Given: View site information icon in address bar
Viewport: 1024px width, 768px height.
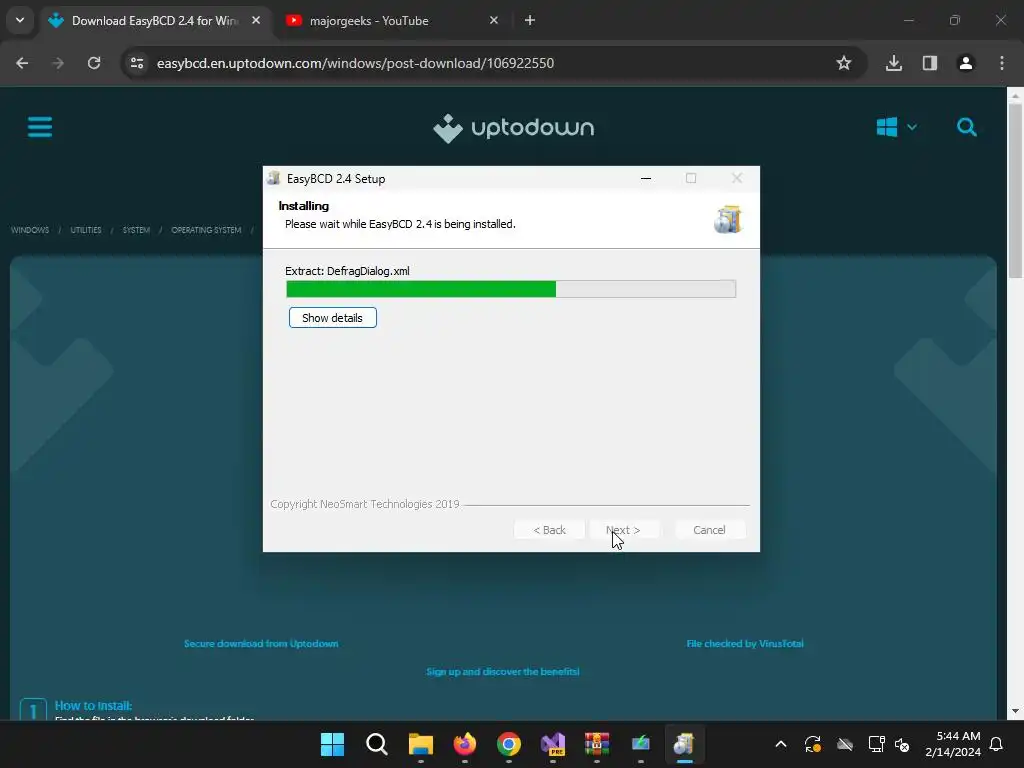Looking at the screenshot, I should click(x=137, y=63).
